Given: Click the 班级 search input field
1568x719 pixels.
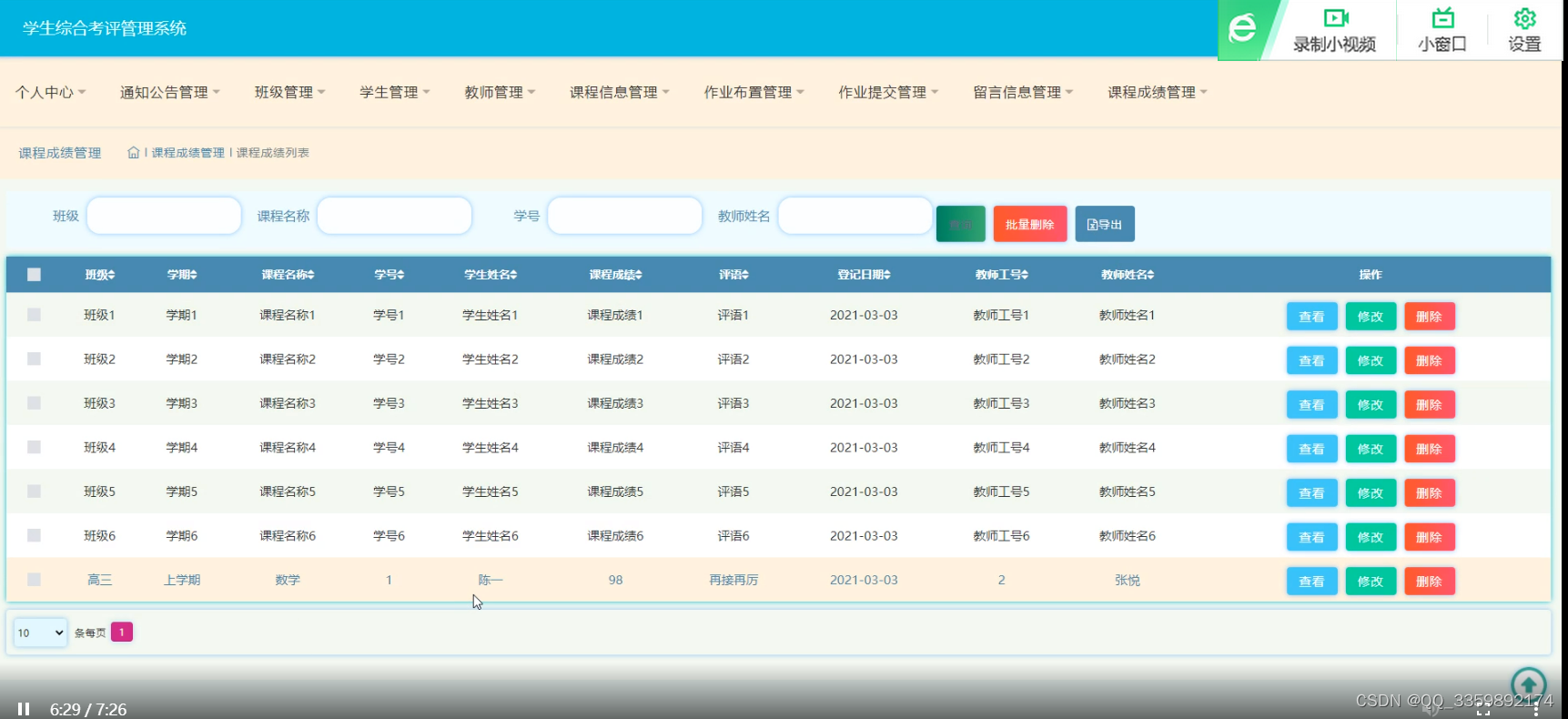Looking at the screenshot, I should (164, 216).
